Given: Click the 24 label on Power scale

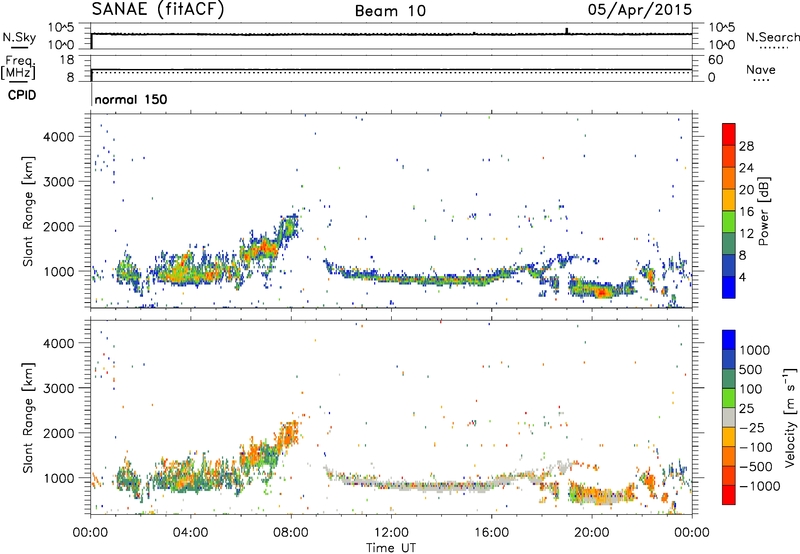Looking at the screenshot, I should tap(746, 168).
